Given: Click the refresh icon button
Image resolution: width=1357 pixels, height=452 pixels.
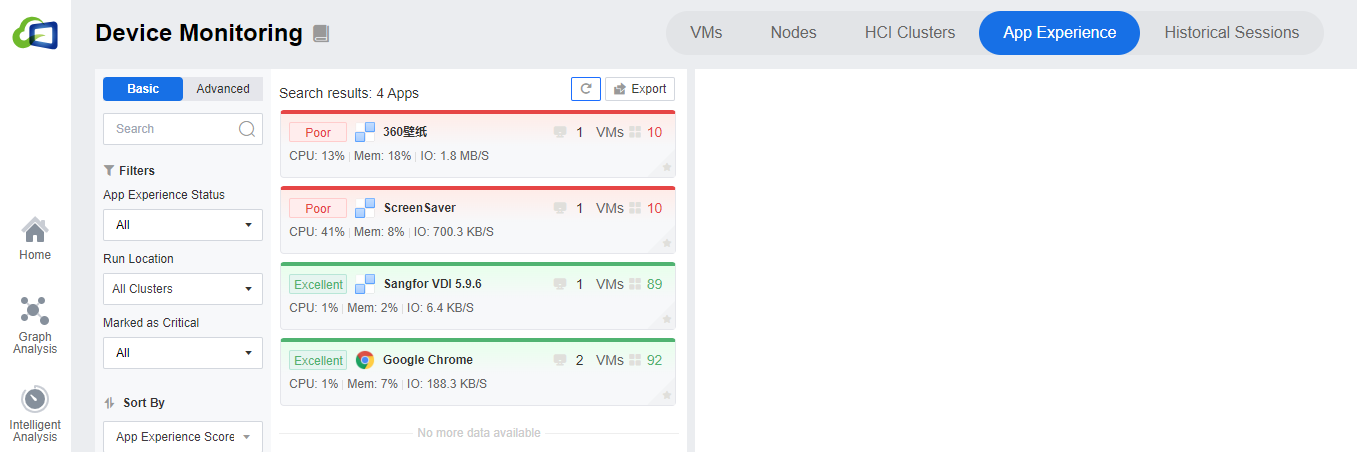Looking at the screenshot, I should point(586,89).
